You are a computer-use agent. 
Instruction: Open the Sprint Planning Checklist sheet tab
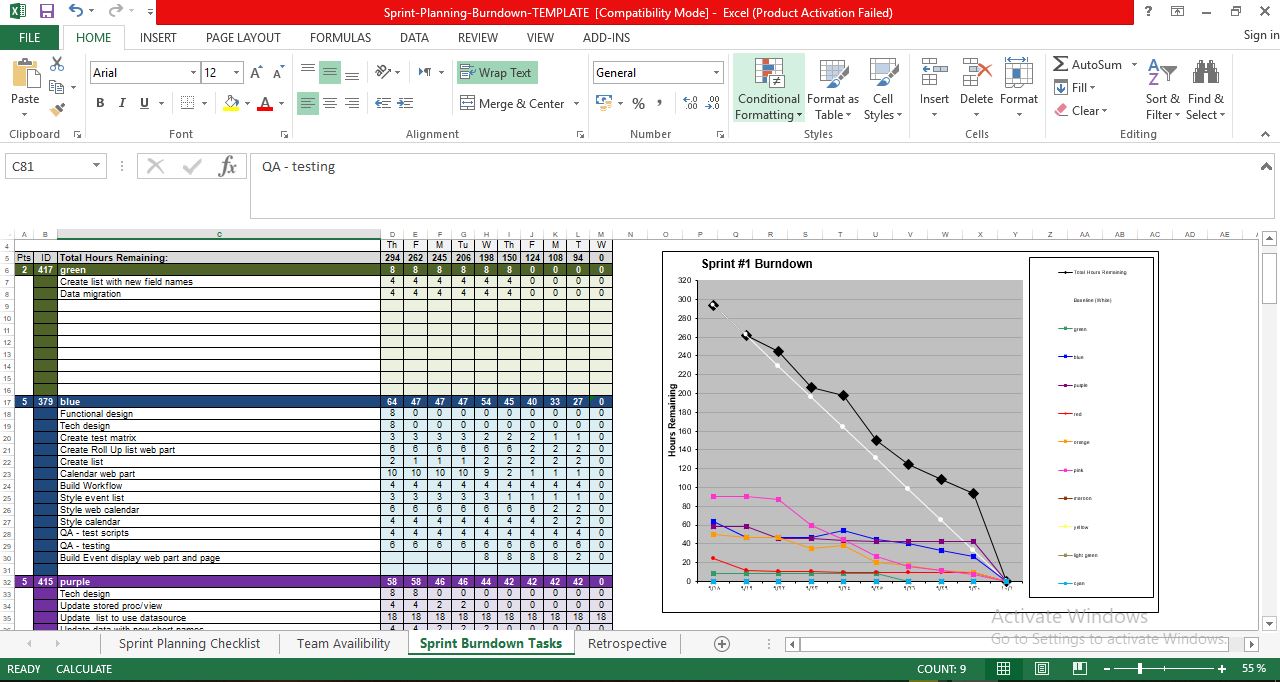click(x=189, y=644)
